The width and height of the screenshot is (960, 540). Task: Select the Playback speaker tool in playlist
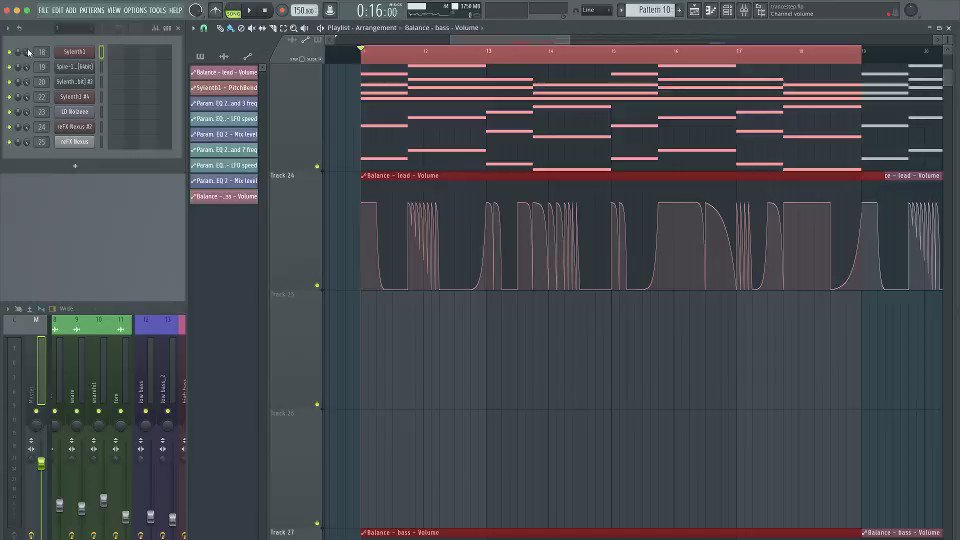pos(304,28)
